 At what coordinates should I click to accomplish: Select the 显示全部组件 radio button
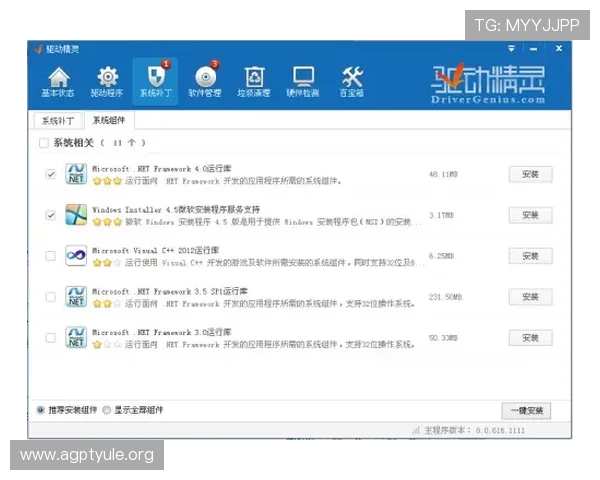click(107, 410)
